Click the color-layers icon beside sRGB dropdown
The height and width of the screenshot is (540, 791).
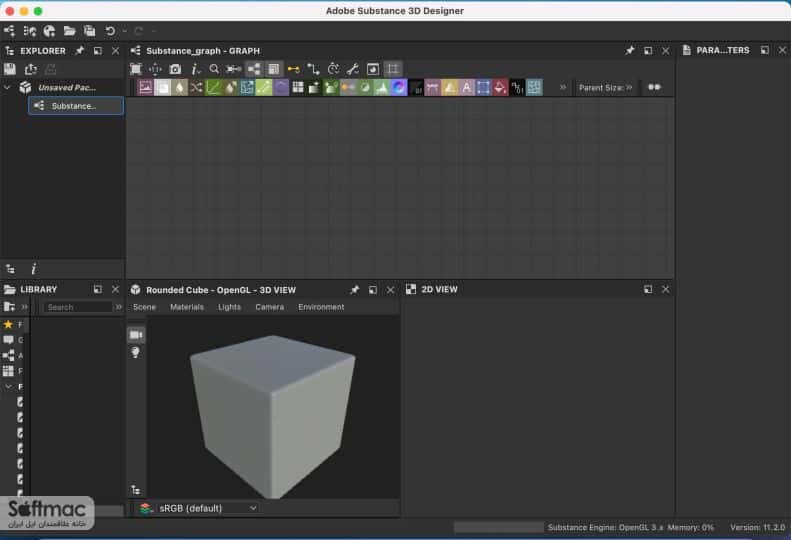145,508
